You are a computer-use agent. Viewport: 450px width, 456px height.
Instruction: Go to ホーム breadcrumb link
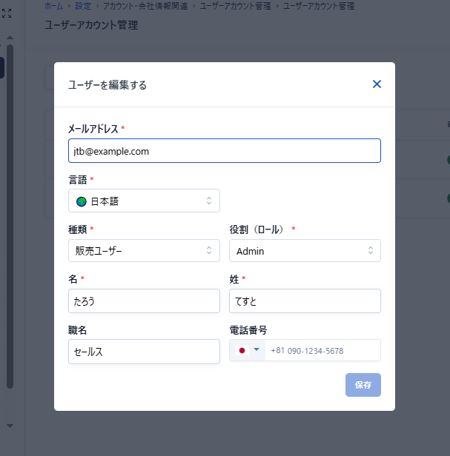click(x=54, y=6)
